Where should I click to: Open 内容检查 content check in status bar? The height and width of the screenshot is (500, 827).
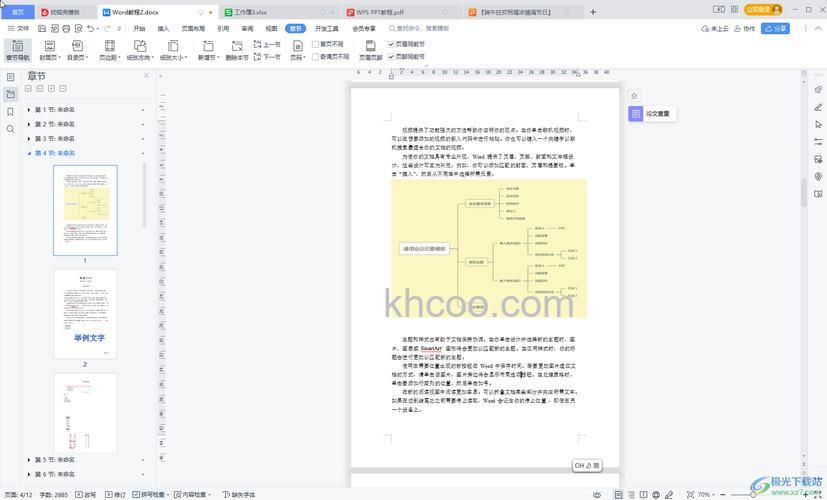coord(193,495)
